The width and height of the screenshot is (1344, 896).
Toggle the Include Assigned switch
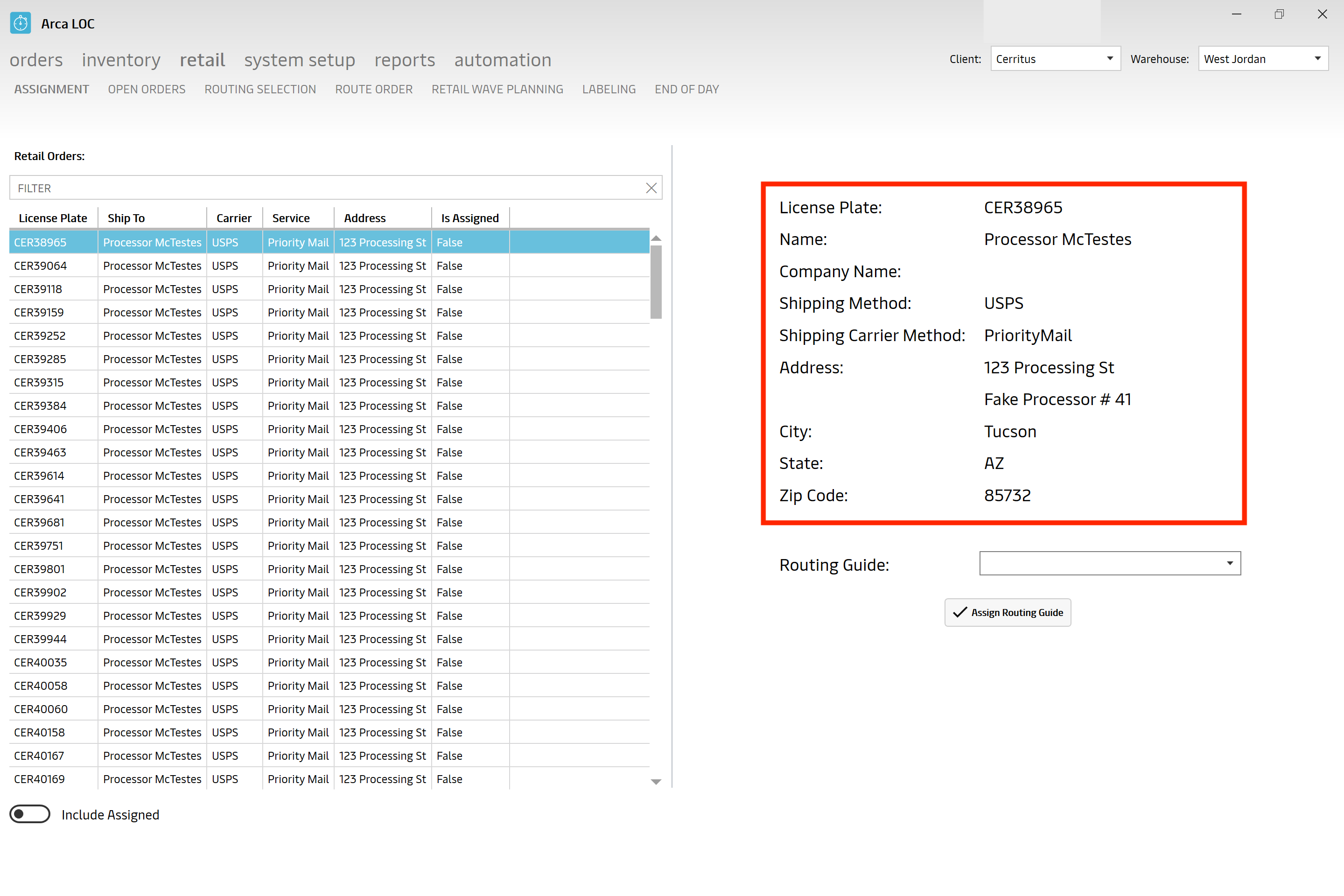point(30,814)
